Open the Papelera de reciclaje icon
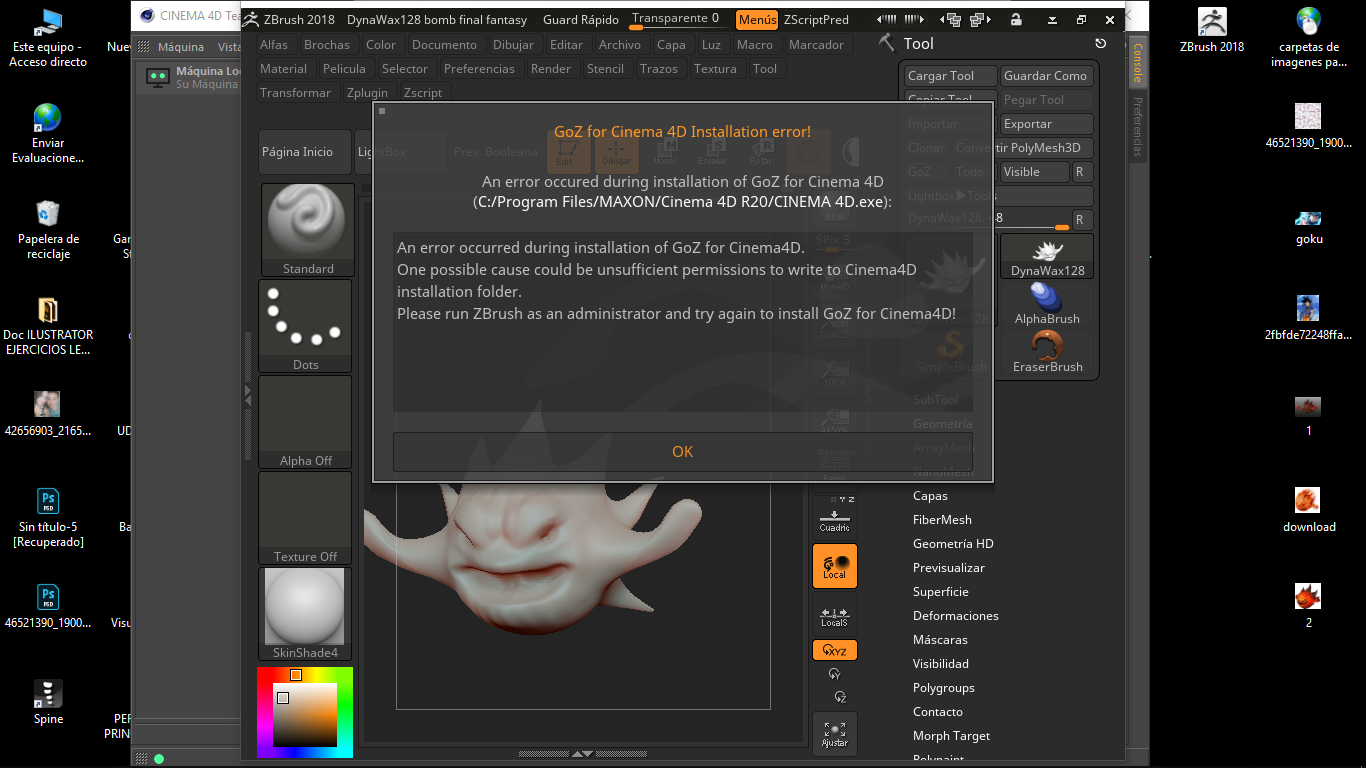This screenshot has width=1366, height=768. pyautogui.click(x=48, y=229)
